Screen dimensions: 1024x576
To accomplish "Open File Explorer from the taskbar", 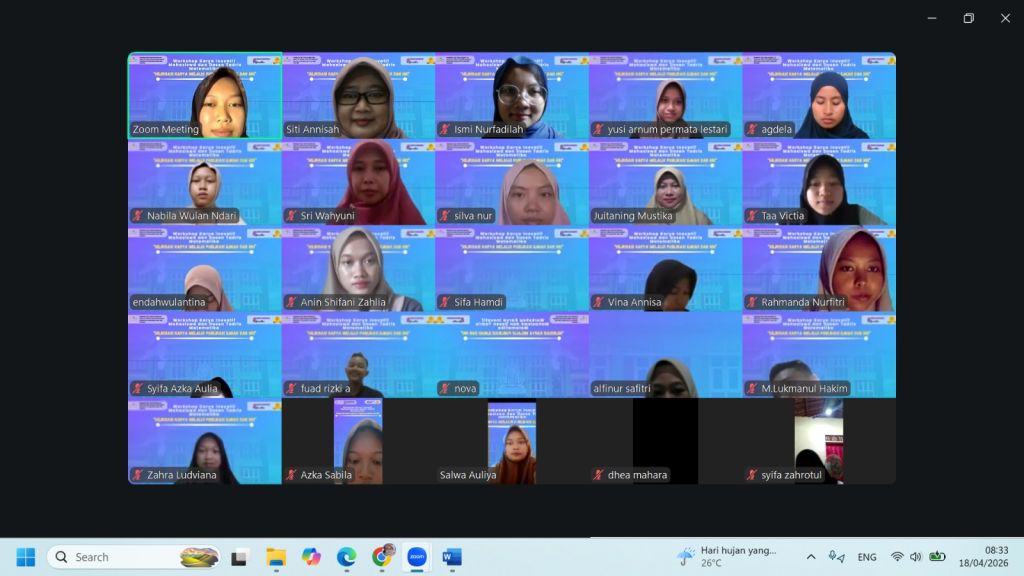I will 276,557.
